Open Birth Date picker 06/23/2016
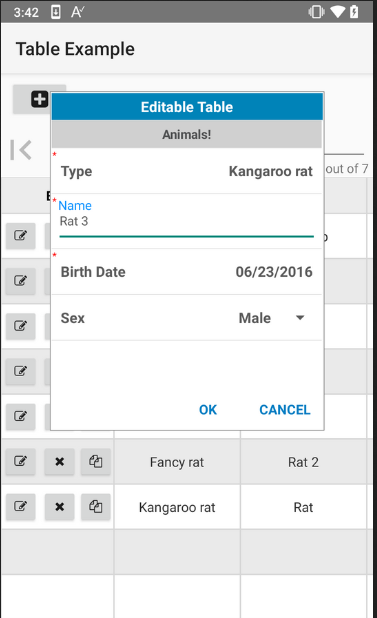The width and height of the screenshot is (377, 618). [187, 272]
